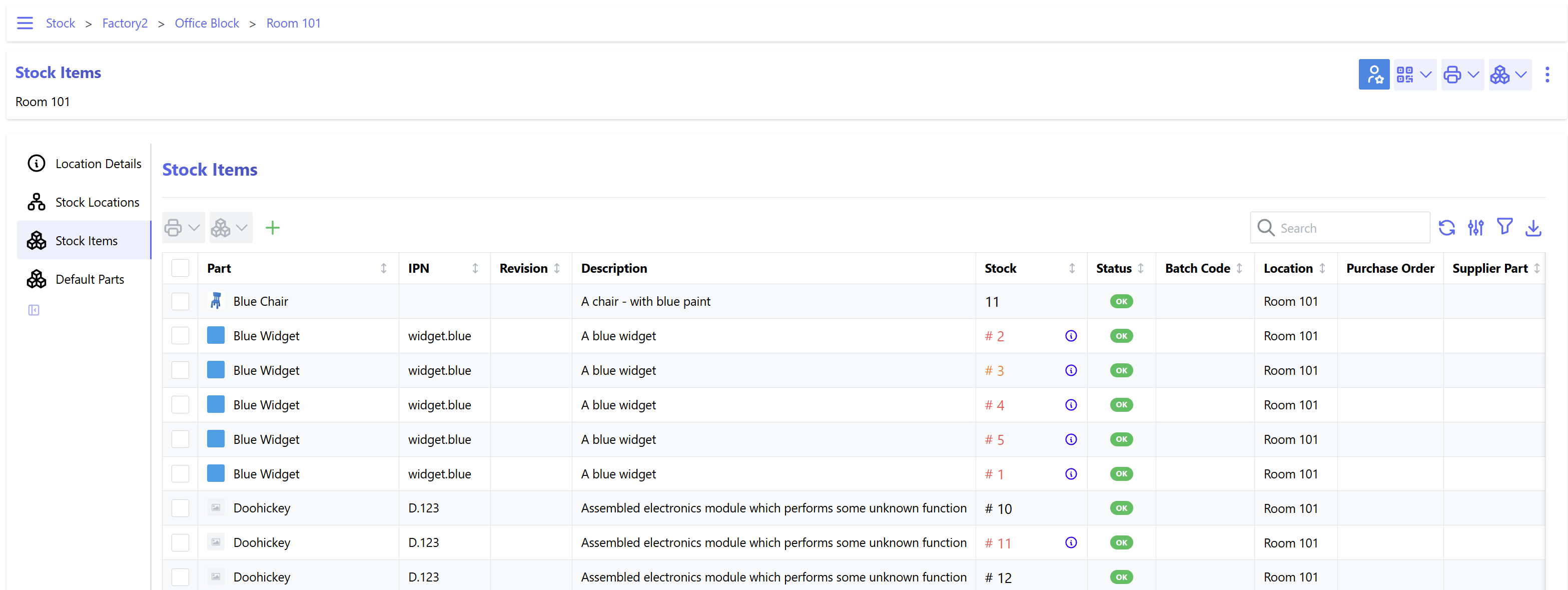This screenshot has height=590, width=1568.
Task: Open the header stock actions dropdown
Action: (1509, 75)
